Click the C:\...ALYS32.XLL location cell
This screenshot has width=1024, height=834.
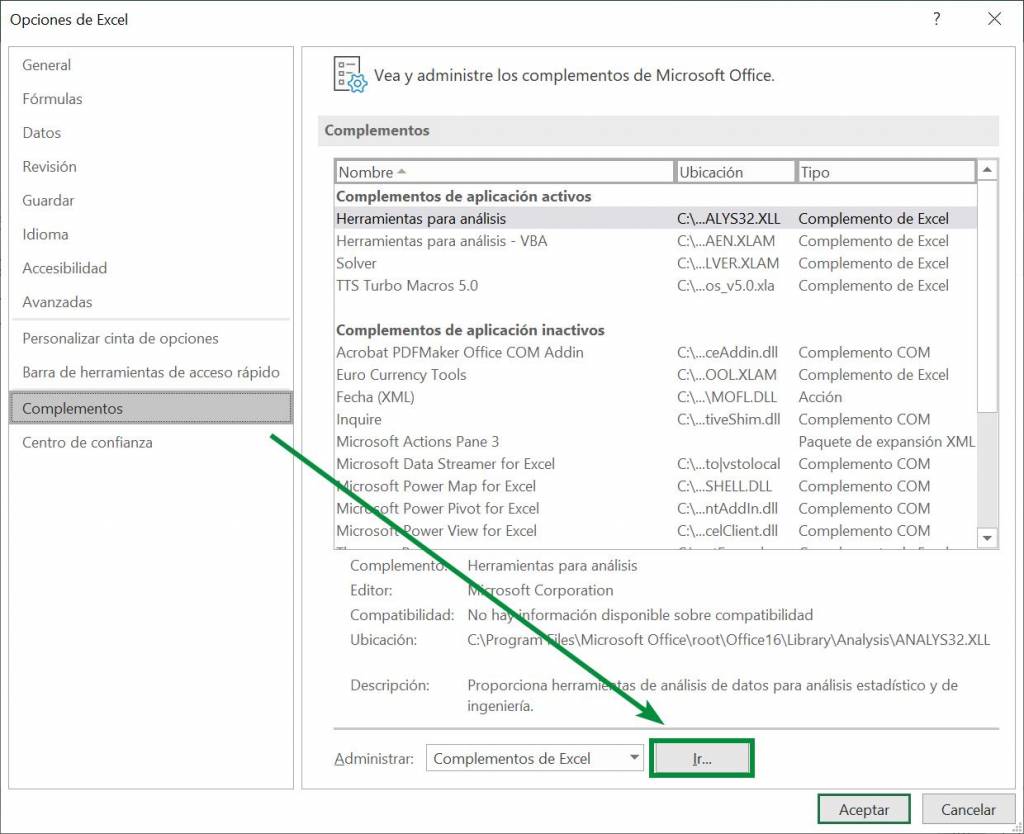pyautogui.click(x=728, y=219)
